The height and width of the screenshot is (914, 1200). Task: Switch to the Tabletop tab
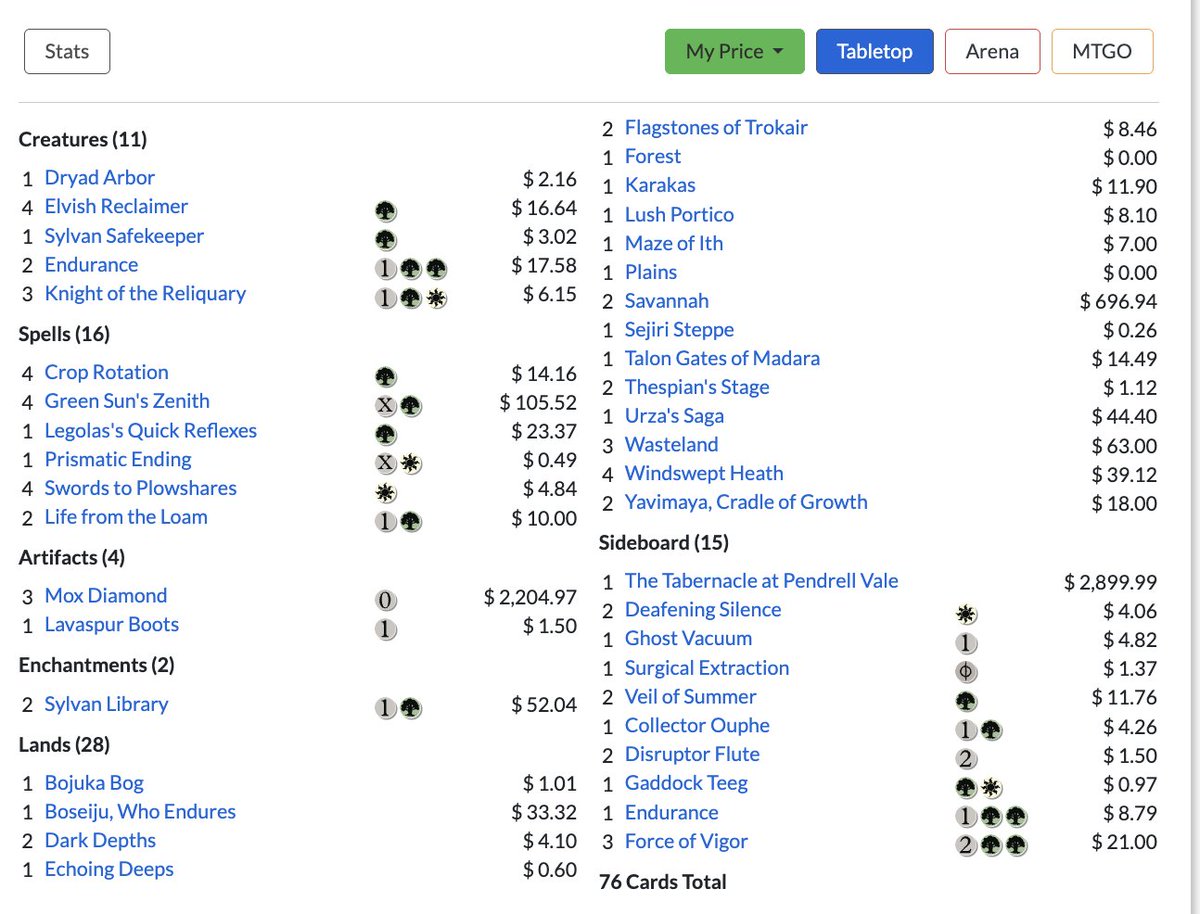874,52
